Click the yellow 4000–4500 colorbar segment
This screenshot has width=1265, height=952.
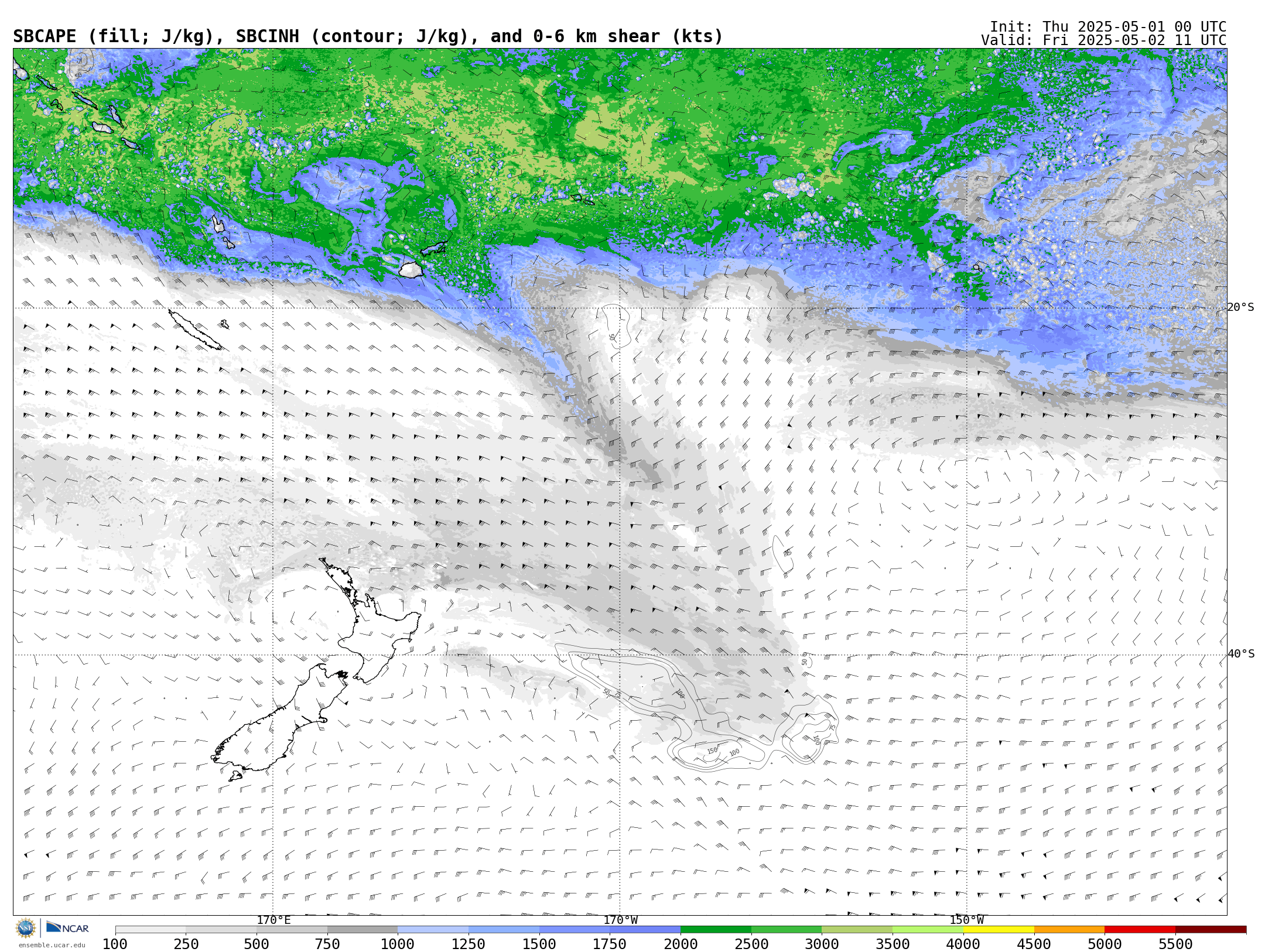click(999, 930)
